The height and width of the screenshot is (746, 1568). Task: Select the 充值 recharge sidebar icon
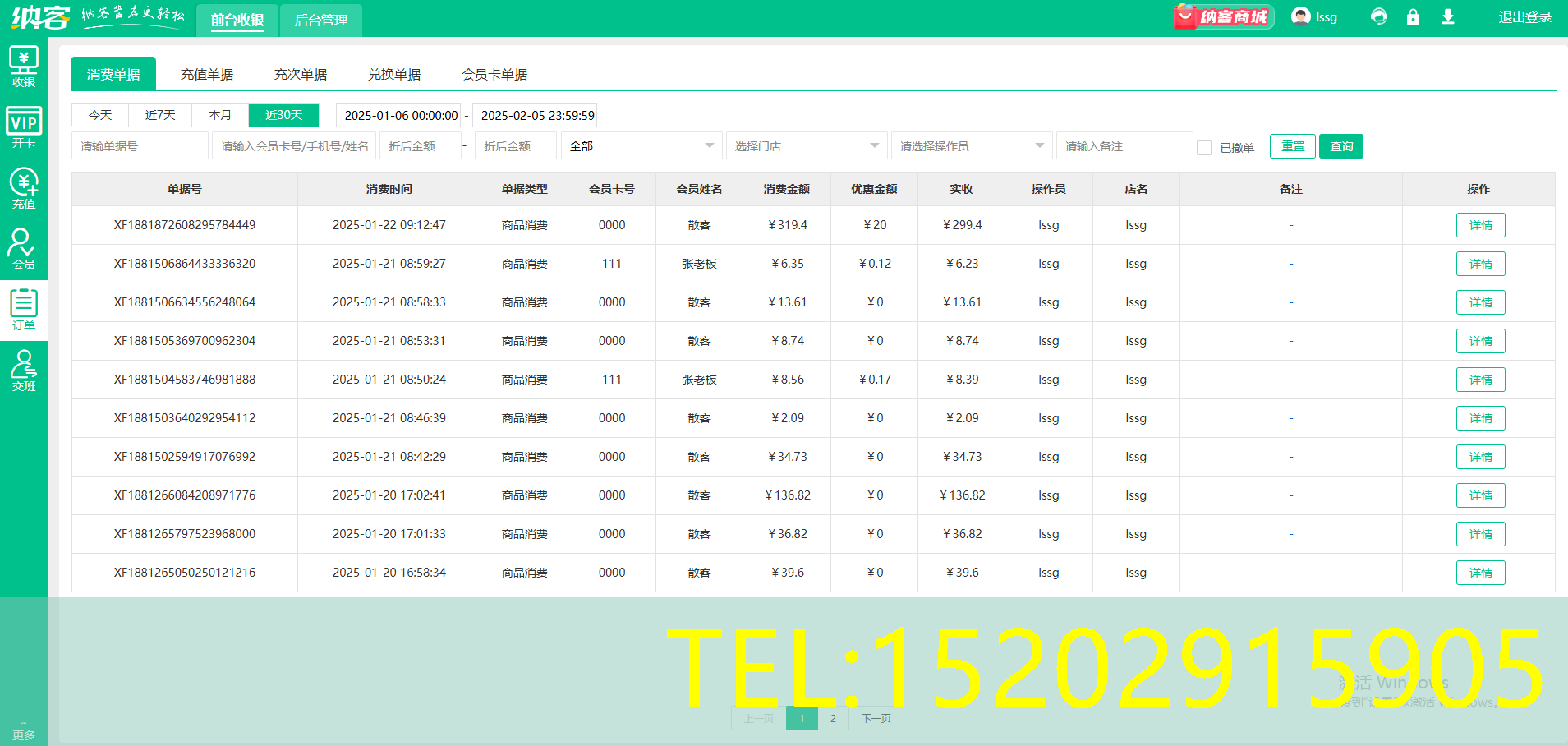click(24, 188)
